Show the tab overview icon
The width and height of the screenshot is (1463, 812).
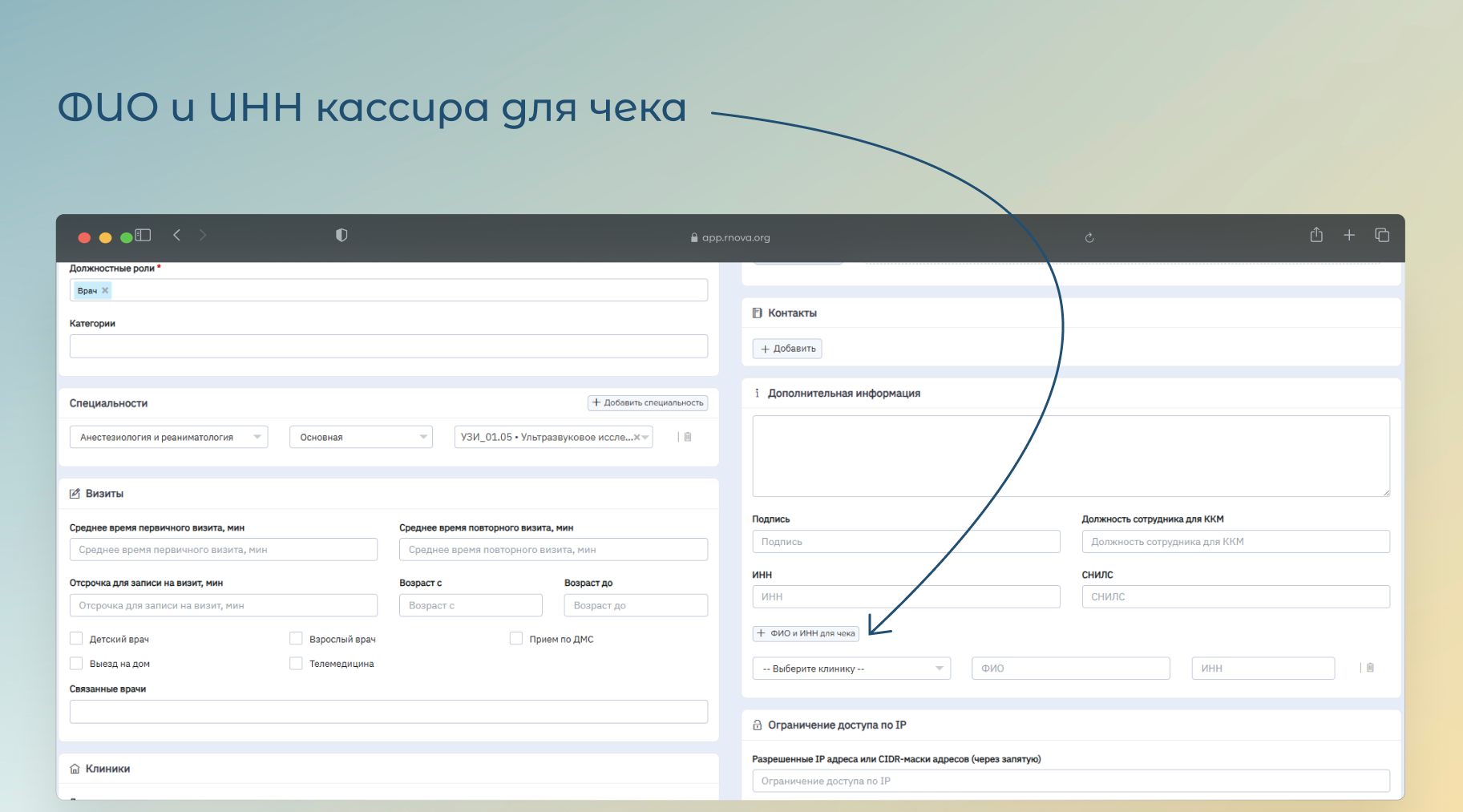pos(1382,236)
